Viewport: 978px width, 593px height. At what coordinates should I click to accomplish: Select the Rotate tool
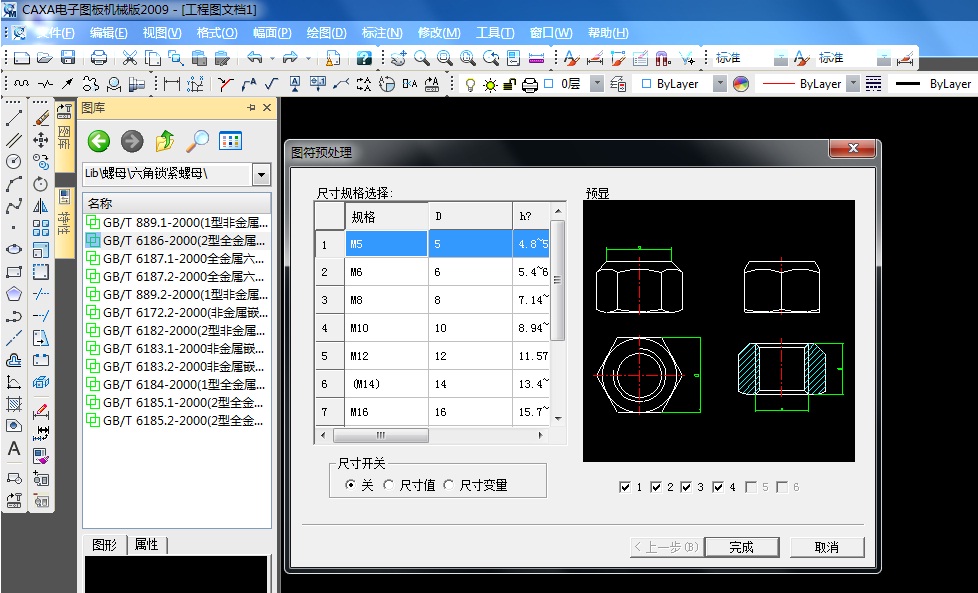(41, 184)
